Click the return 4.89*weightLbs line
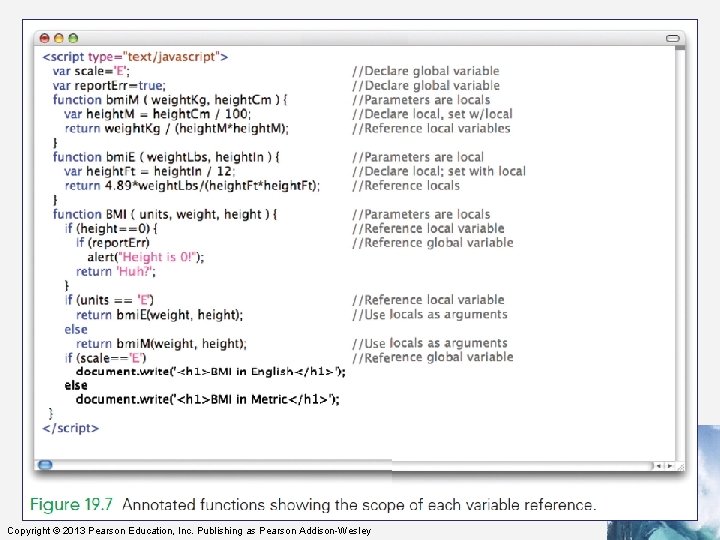The height and width of the screenshot is (540, 720). pyautogui.click(x=192, y=186)
